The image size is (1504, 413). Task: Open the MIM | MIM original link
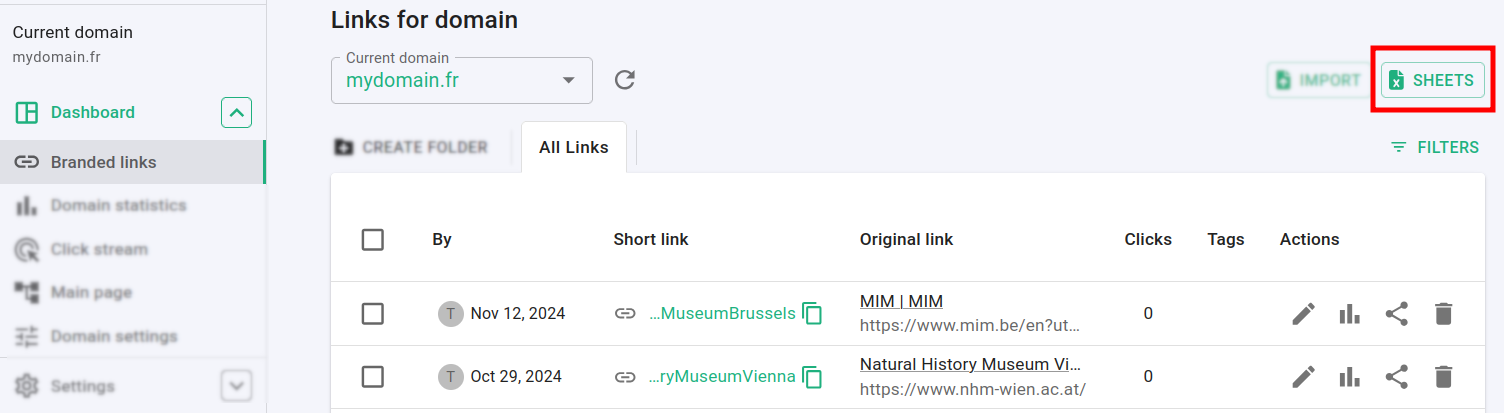pos(901,301)
